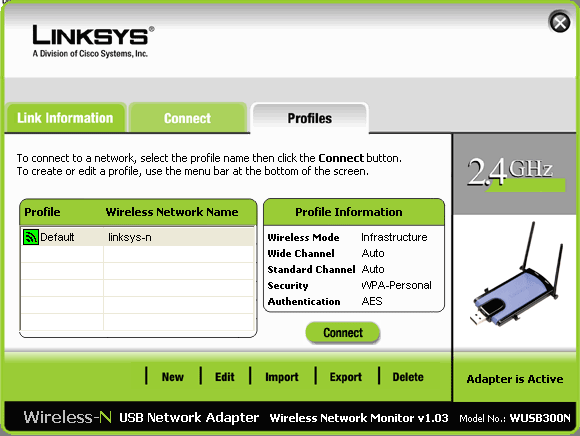Click the Profile column header
The width and height of the screenshot is (580, 436).
point(42,212)
